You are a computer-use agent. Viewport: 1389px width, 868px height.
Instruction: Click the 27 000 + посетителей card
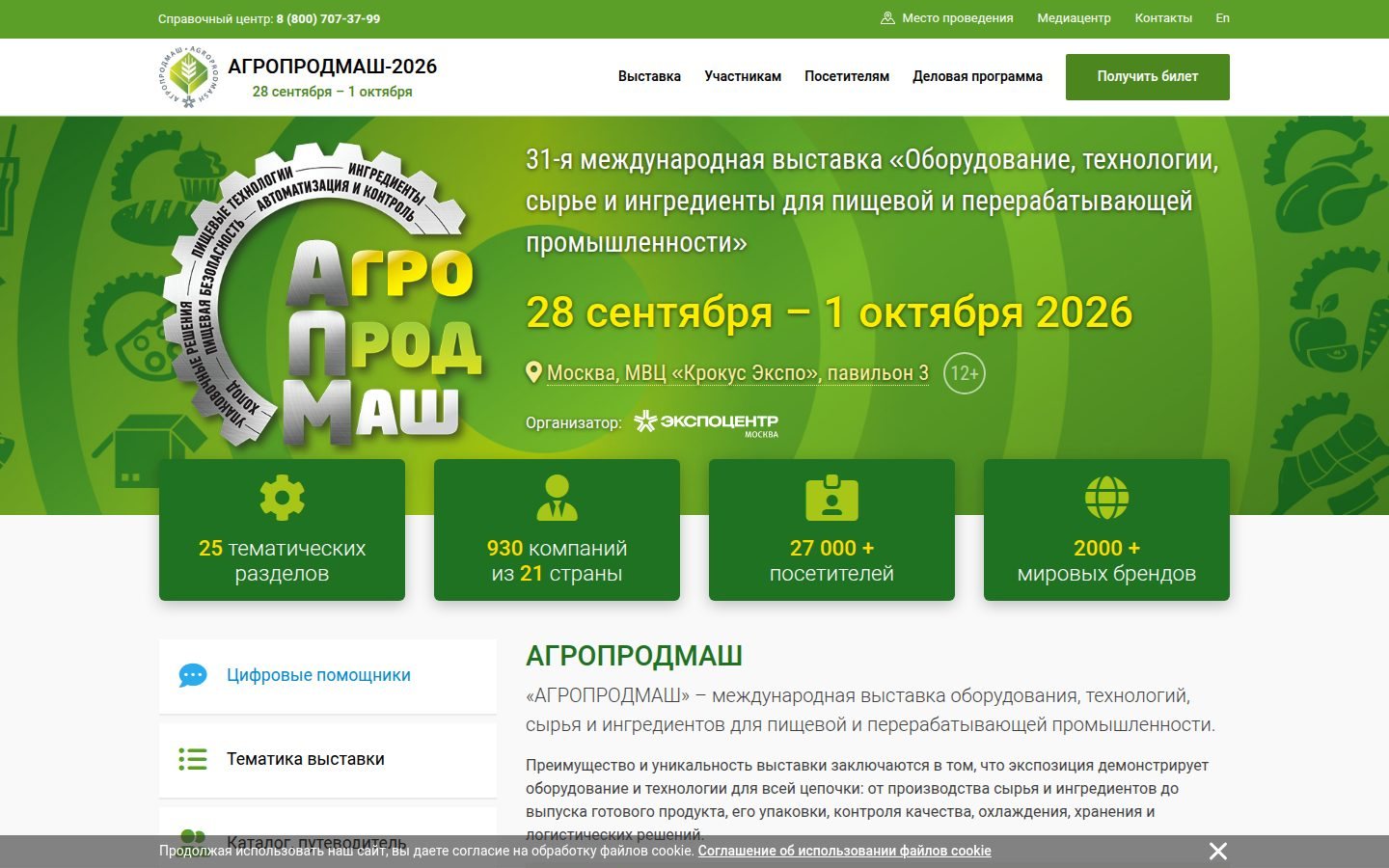831,529
